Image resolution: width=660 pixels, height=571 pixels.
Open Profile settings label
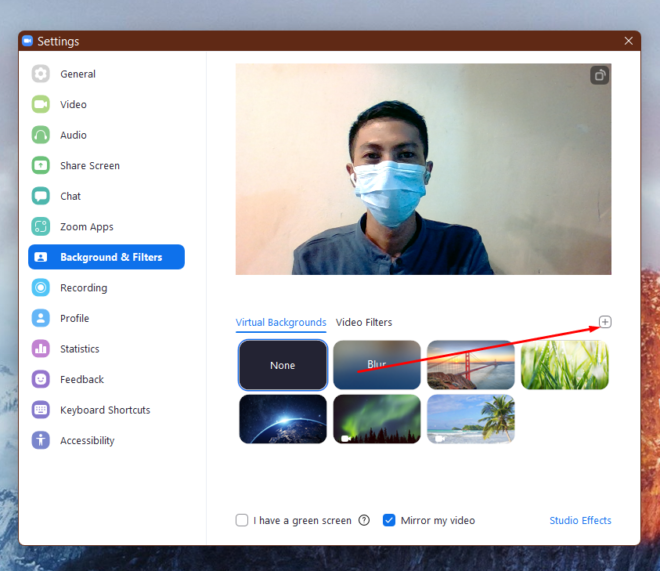click(x=75, y=319)
